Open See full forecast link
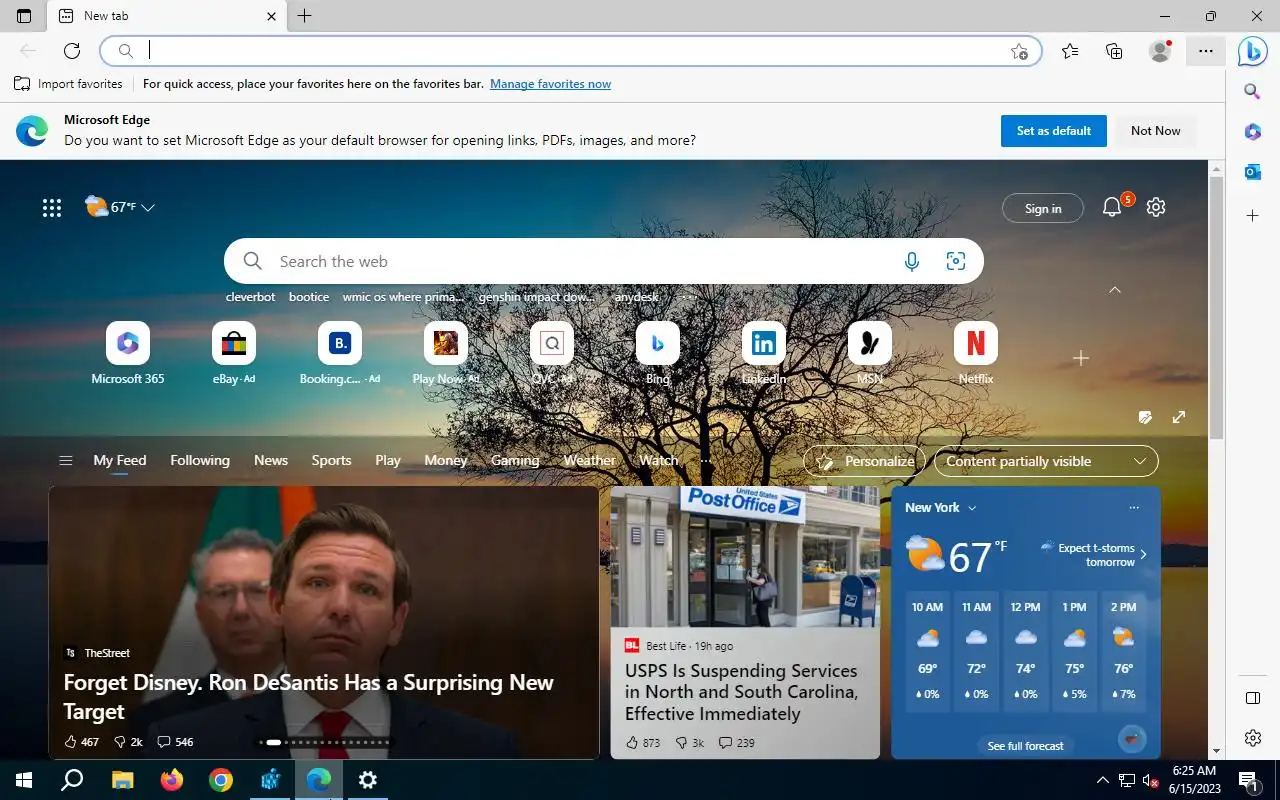Image resolution: width=1280 pixels, height=800 pixels. click(1025, 746)
